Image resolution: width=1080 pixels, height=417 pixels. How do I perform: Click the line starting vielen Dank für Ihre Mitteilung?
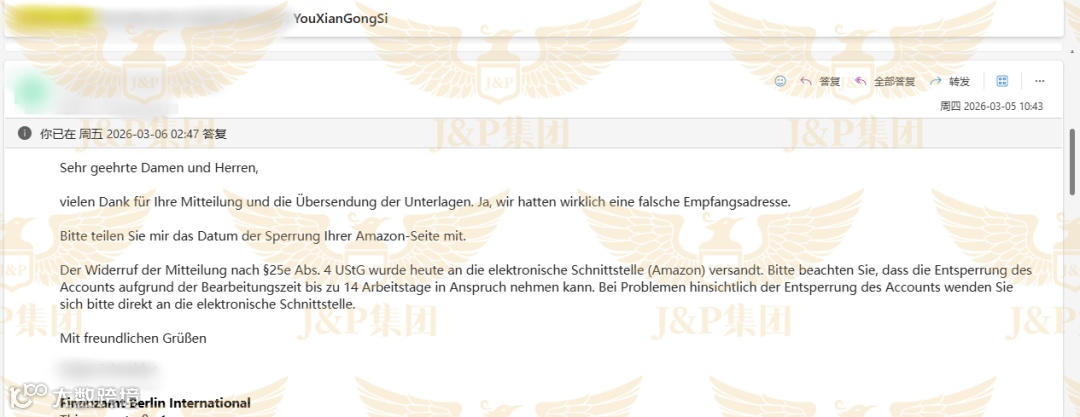pos(426,202)
